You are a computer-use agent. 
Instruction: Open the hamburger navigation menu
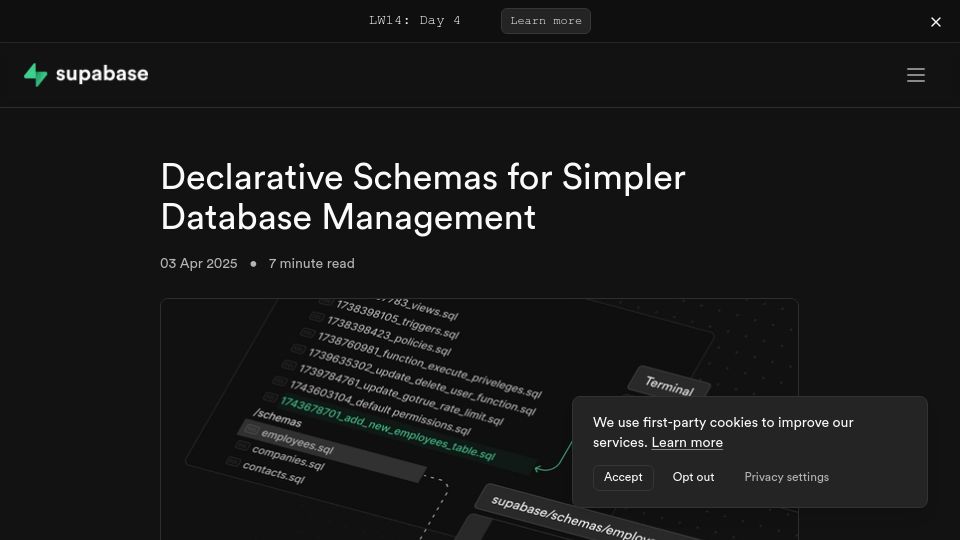[x=916, y=75]
